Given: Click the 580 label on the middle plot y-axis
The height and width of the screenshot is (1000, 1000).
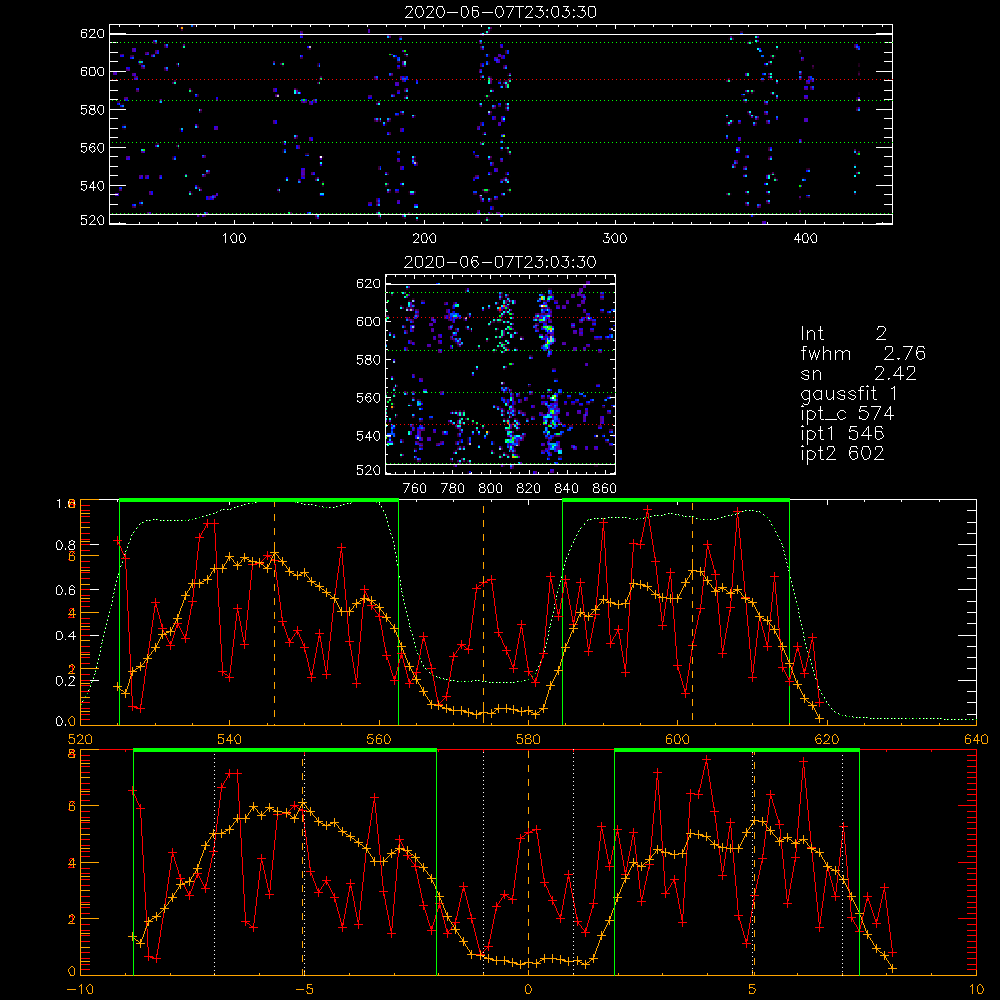Looking at the screenshot, I should [x=368, y=360].
